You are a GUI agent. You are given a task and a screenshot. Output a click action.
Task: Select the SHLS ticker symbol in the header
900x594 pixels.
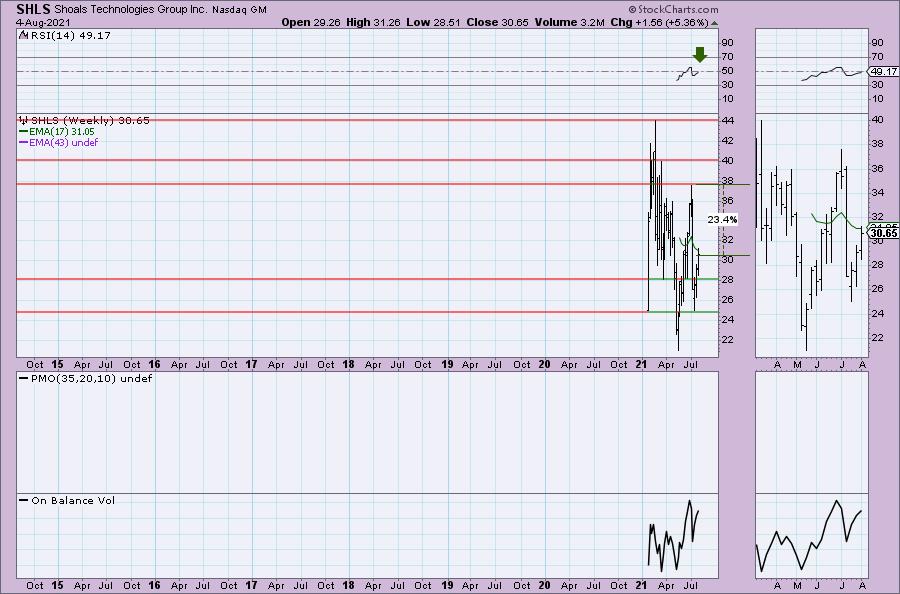click(x=33, y=9)
